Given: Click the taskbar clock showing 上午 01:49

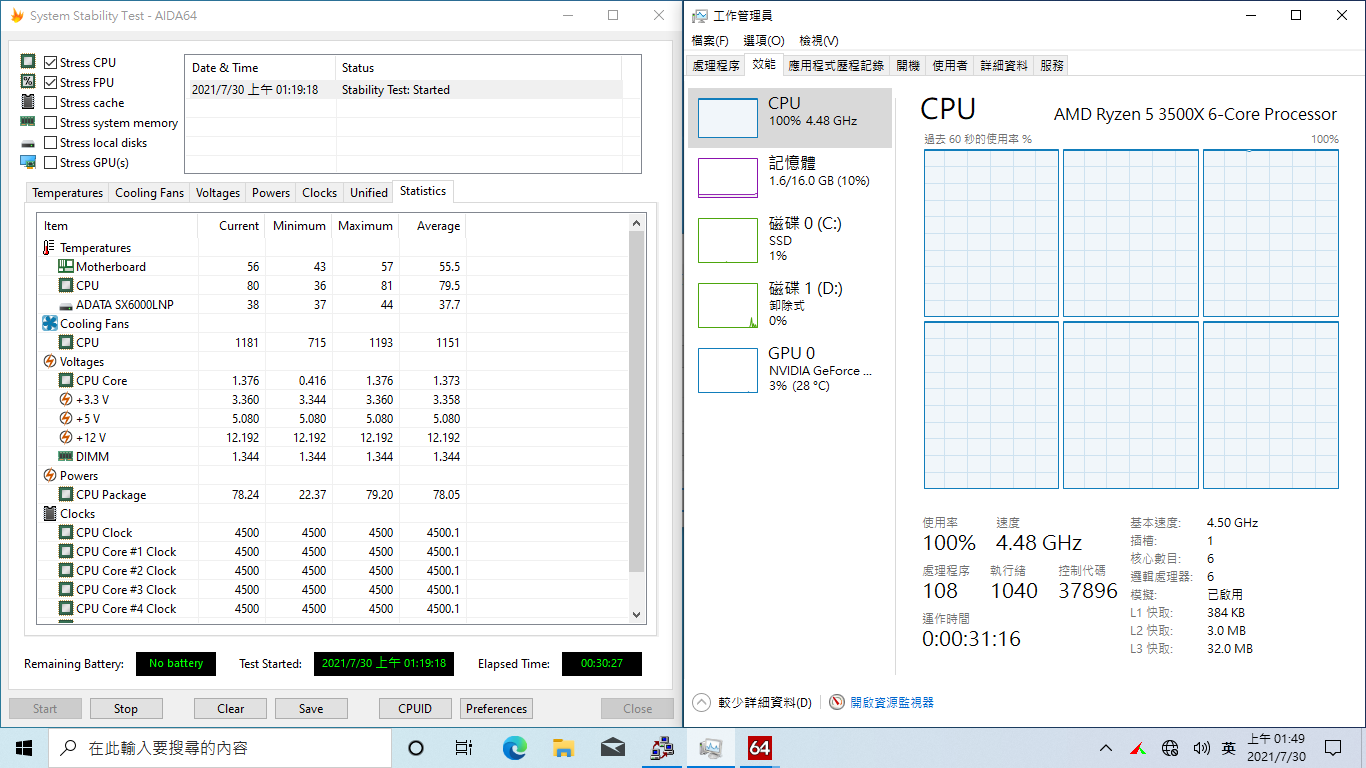Looking at the screenshot, I should (x=1276, y=747).
